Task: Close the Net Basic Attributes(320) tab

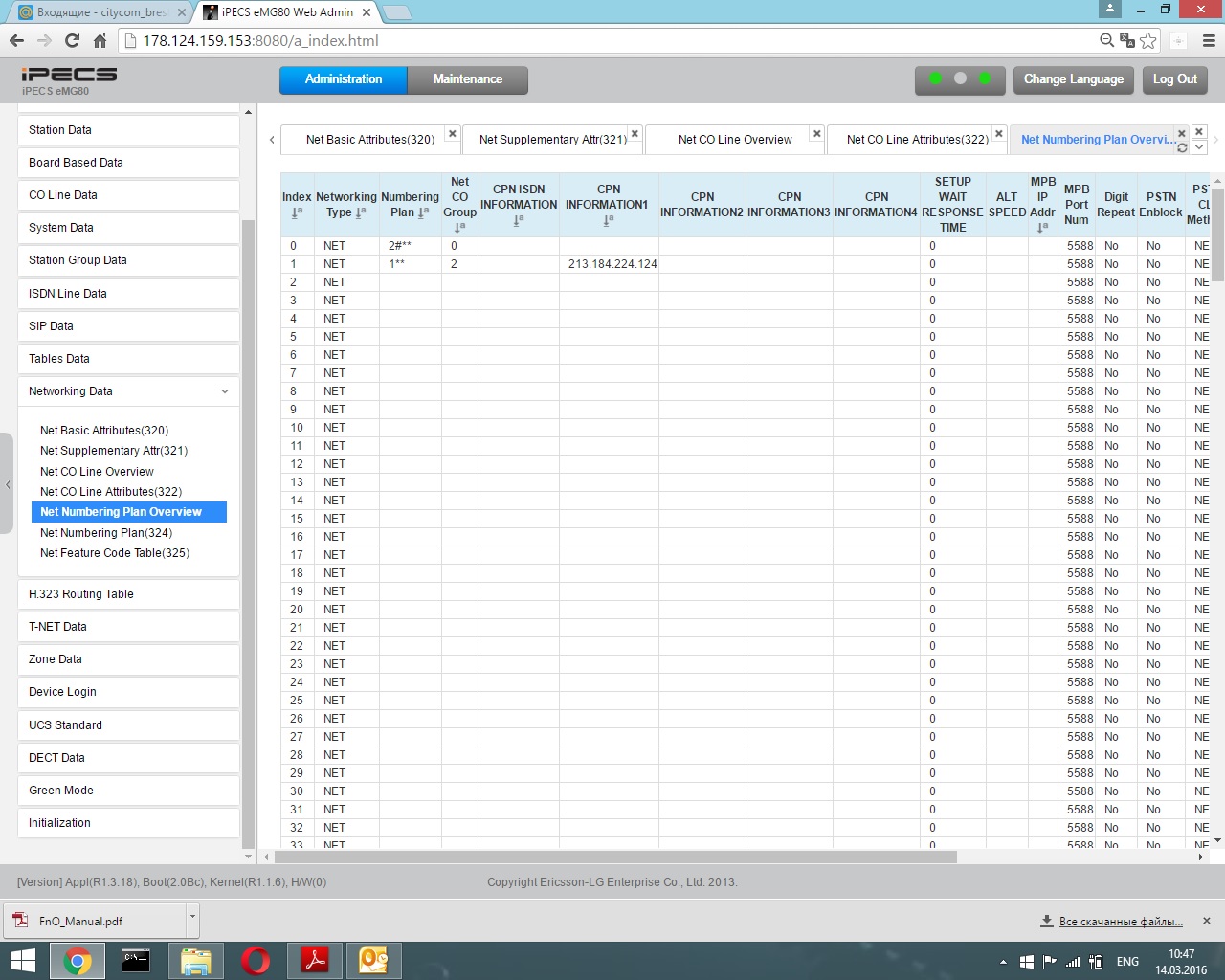Action: point(453,134)
